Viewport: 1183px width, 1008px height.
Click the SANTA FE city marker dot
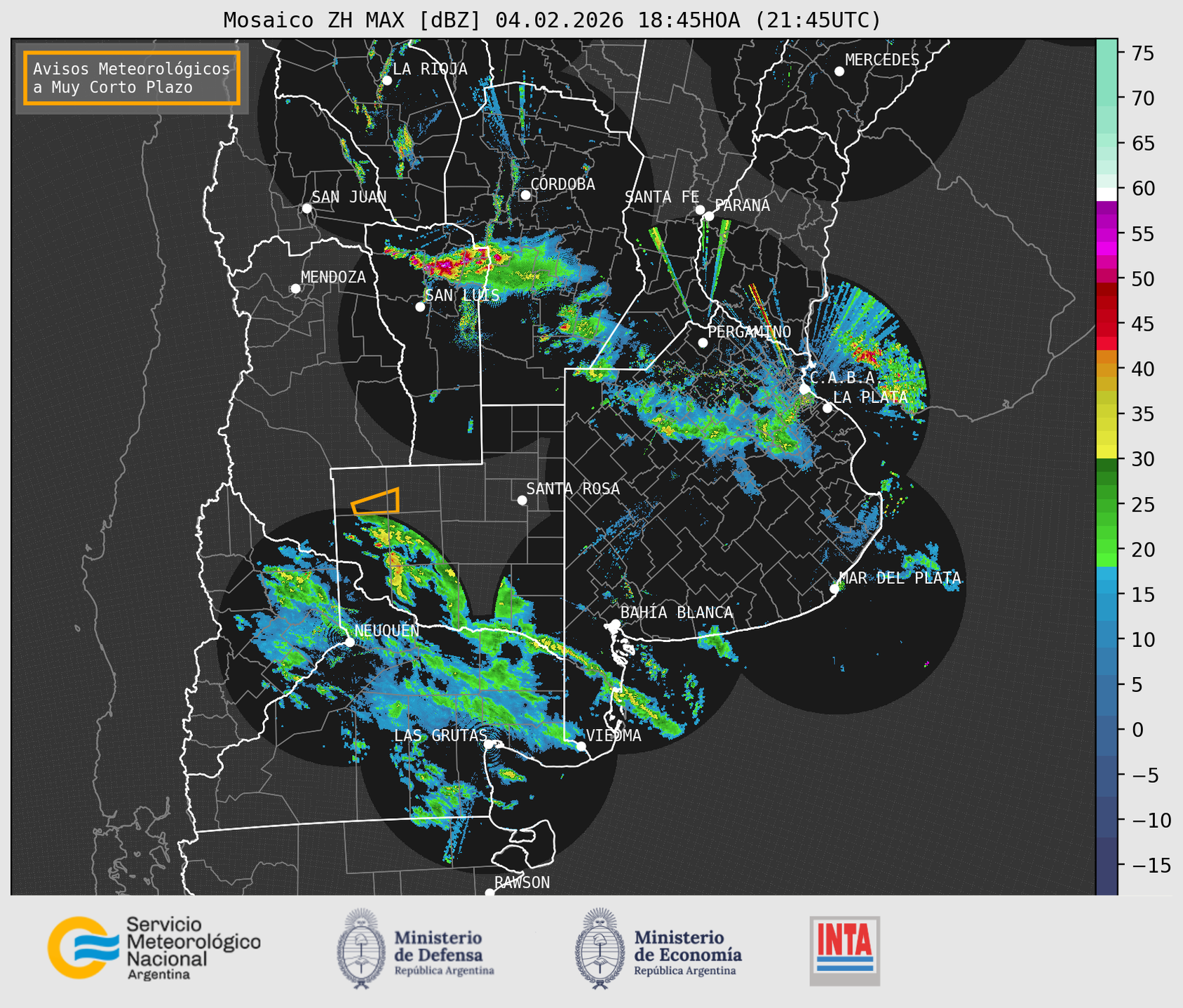pyautogui.click(x=700, y=210)
